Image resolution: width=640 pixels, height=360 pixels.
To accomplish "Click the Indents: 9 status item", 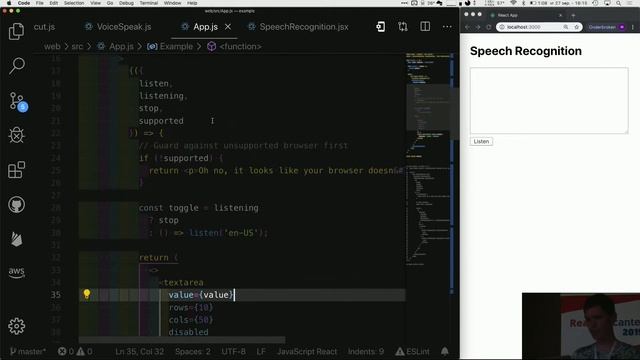I will point(366,351).
